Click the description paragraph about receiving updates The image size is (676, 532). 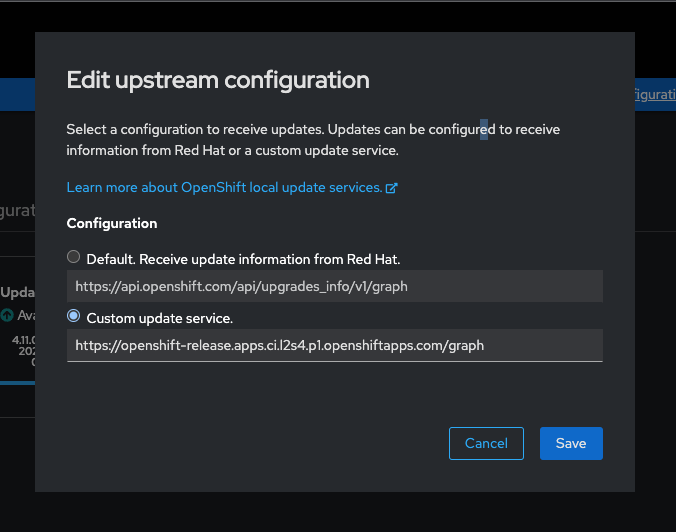pyautogui.click(x=313, y=140)
